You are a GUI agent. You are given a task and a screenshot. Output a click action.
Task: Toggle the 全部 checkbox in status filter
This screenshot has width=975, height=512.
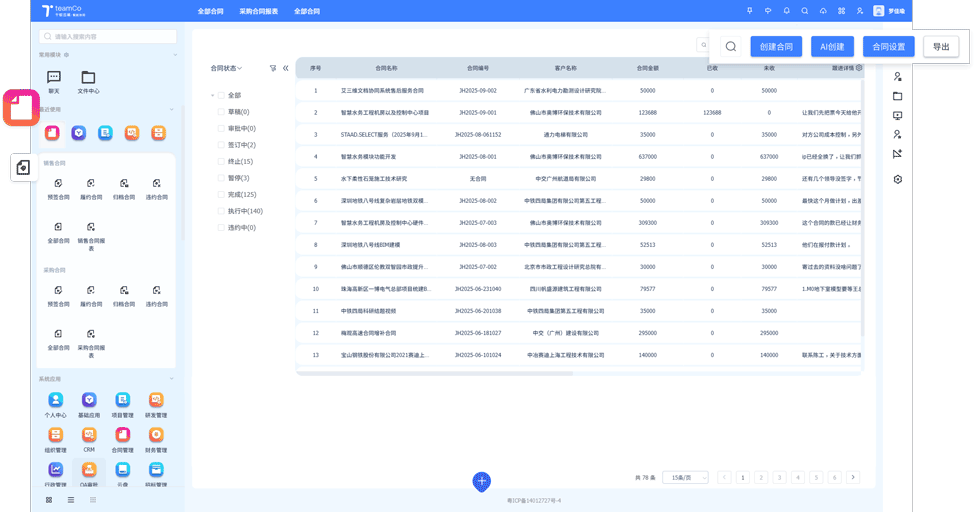(x=221, y=95)
